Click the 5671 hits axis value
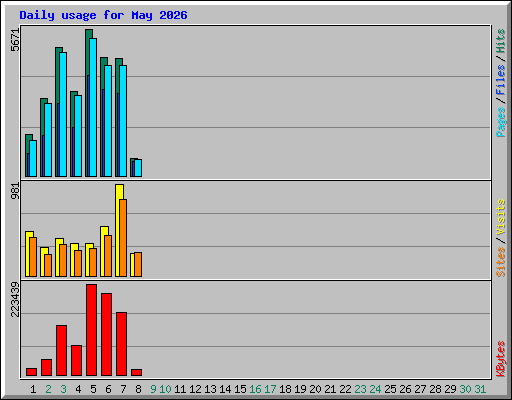 [15, 40]
